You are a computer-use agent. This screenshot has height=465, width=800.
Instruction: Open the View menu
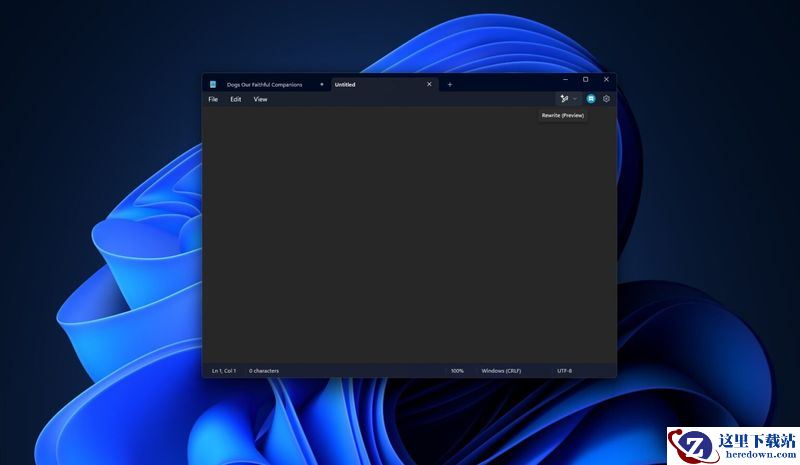[x=260, y=99]
